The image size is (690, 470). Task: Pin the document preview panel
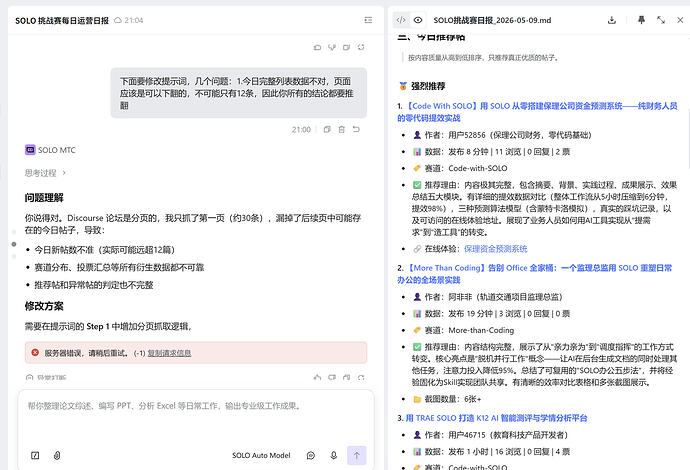pos(641,20)
